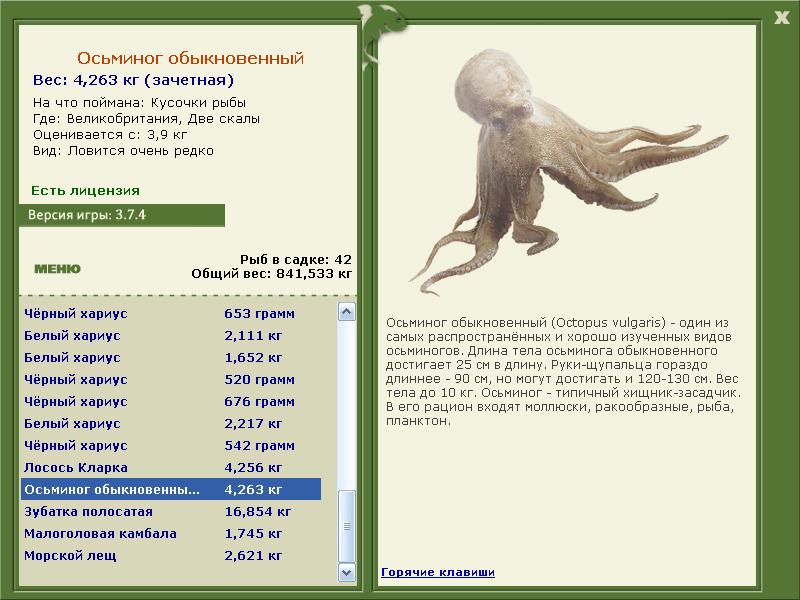Select Белый хариус 2,217 кг entry

[x=171, y=423]
